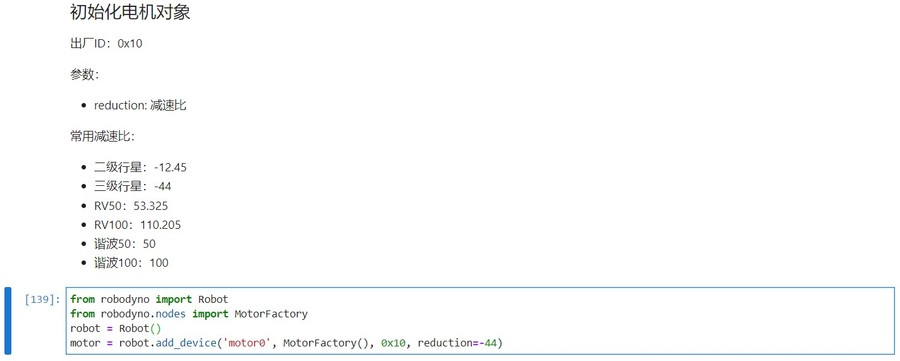
Task: Click the robot.add_device code line
Action: pyautogui.click(x=286, y=343)
